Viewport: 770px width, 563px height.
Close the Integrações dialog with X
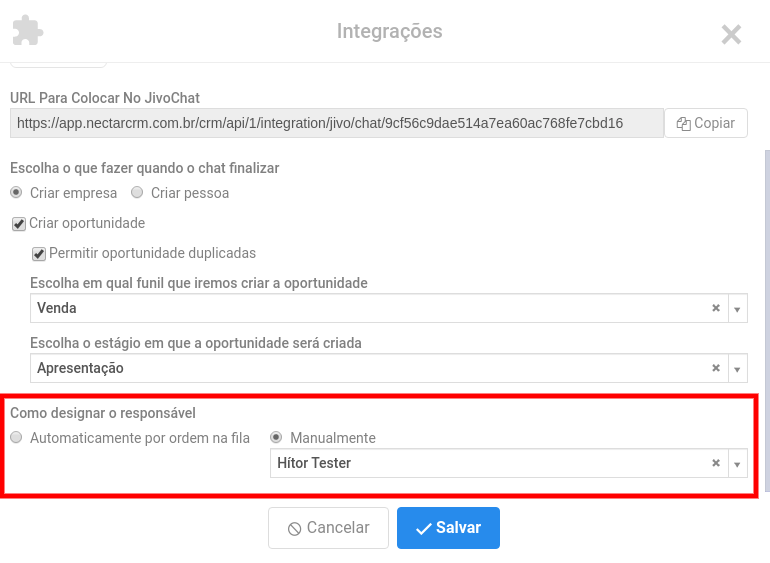[x=731, y=34]
